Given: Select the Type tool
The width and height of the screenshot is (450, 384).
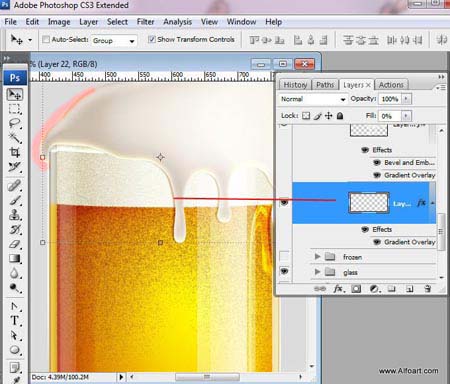Looking at the screenshot, I should click(14, 320).
